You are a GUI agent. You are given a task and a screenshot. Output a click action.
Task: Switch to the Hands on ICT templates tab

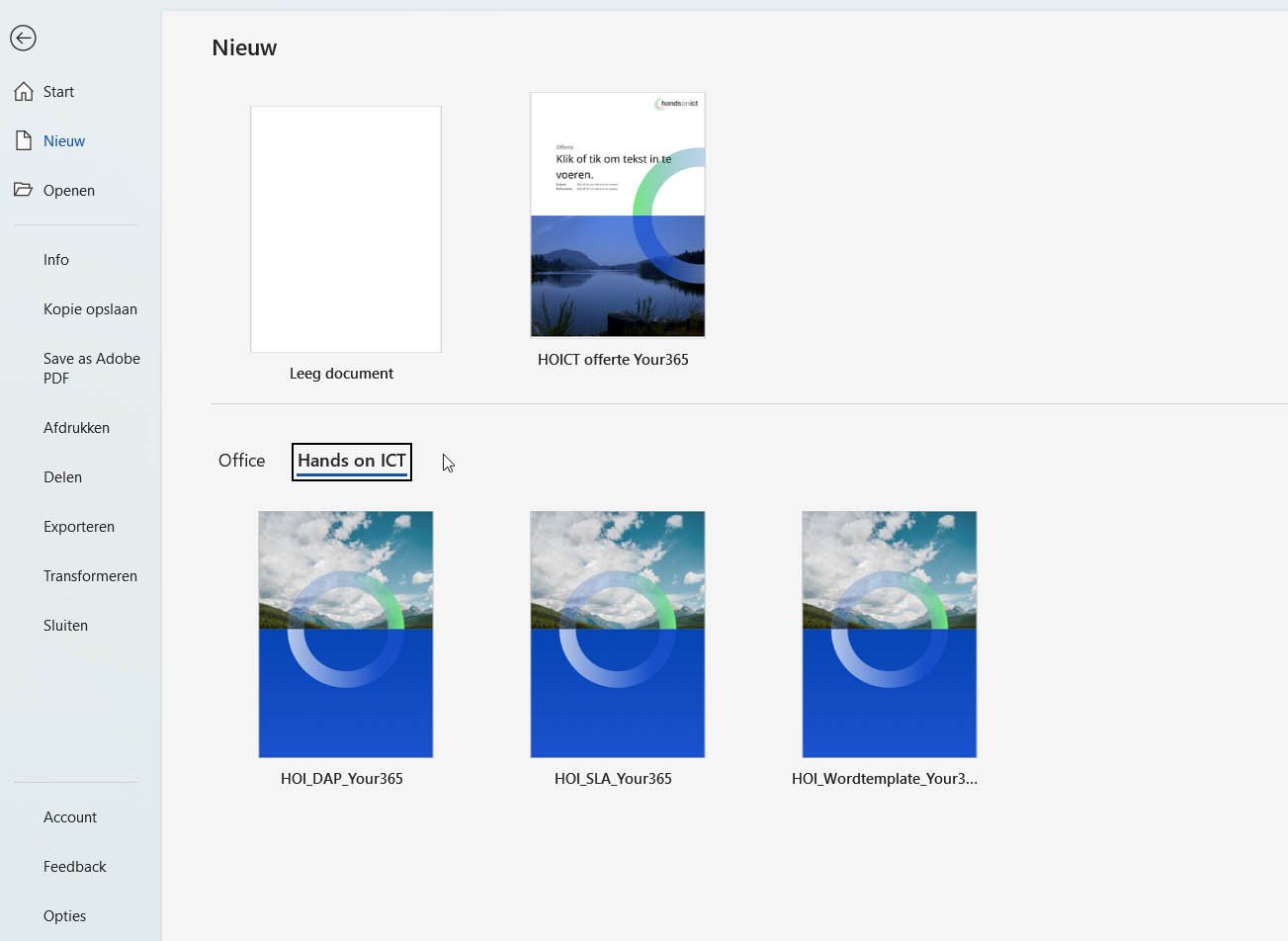tap(351, 461)
